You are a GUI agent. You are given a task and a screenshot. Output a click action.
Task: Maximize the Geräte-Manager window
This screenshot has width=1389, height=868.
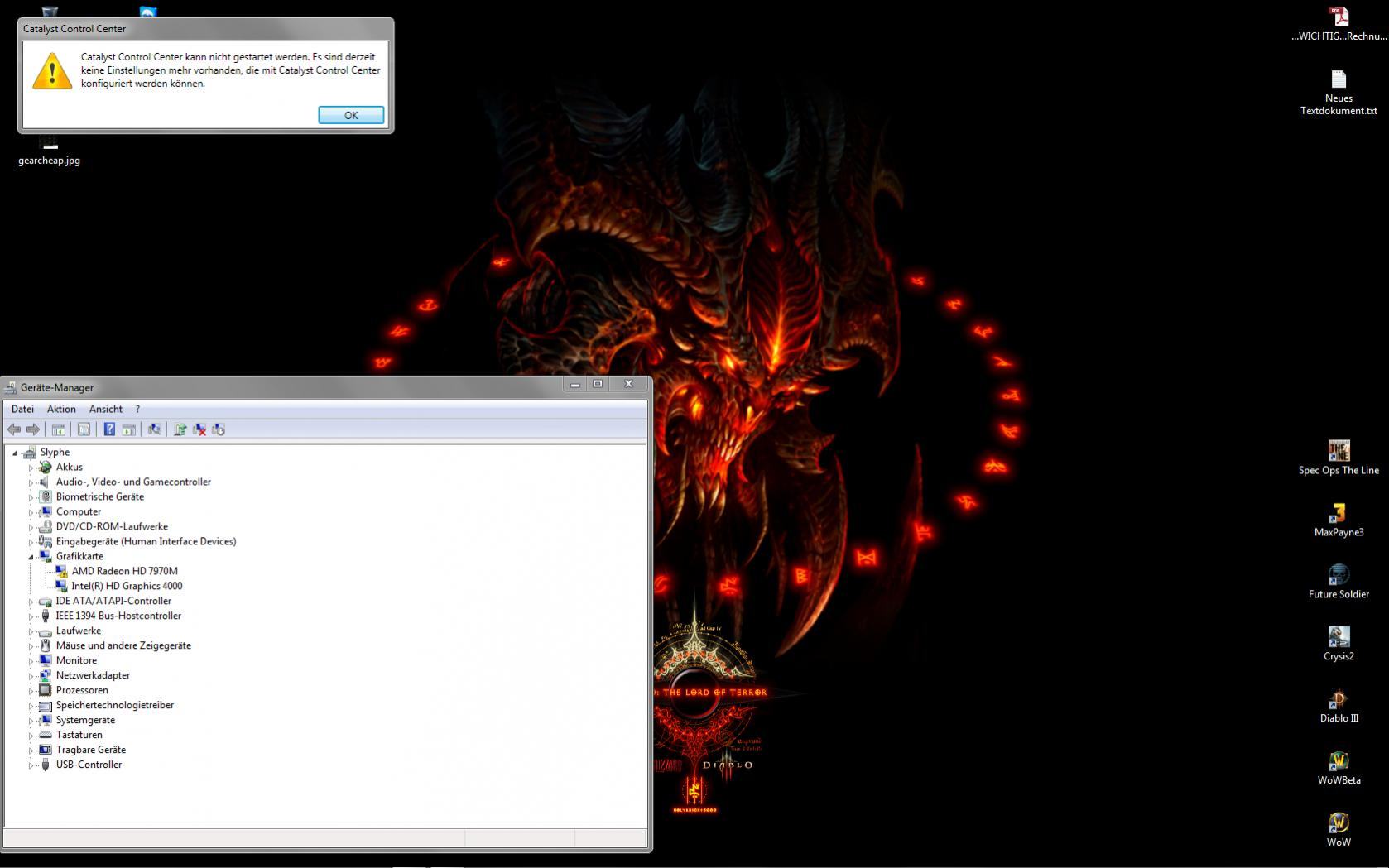point(598,384)
